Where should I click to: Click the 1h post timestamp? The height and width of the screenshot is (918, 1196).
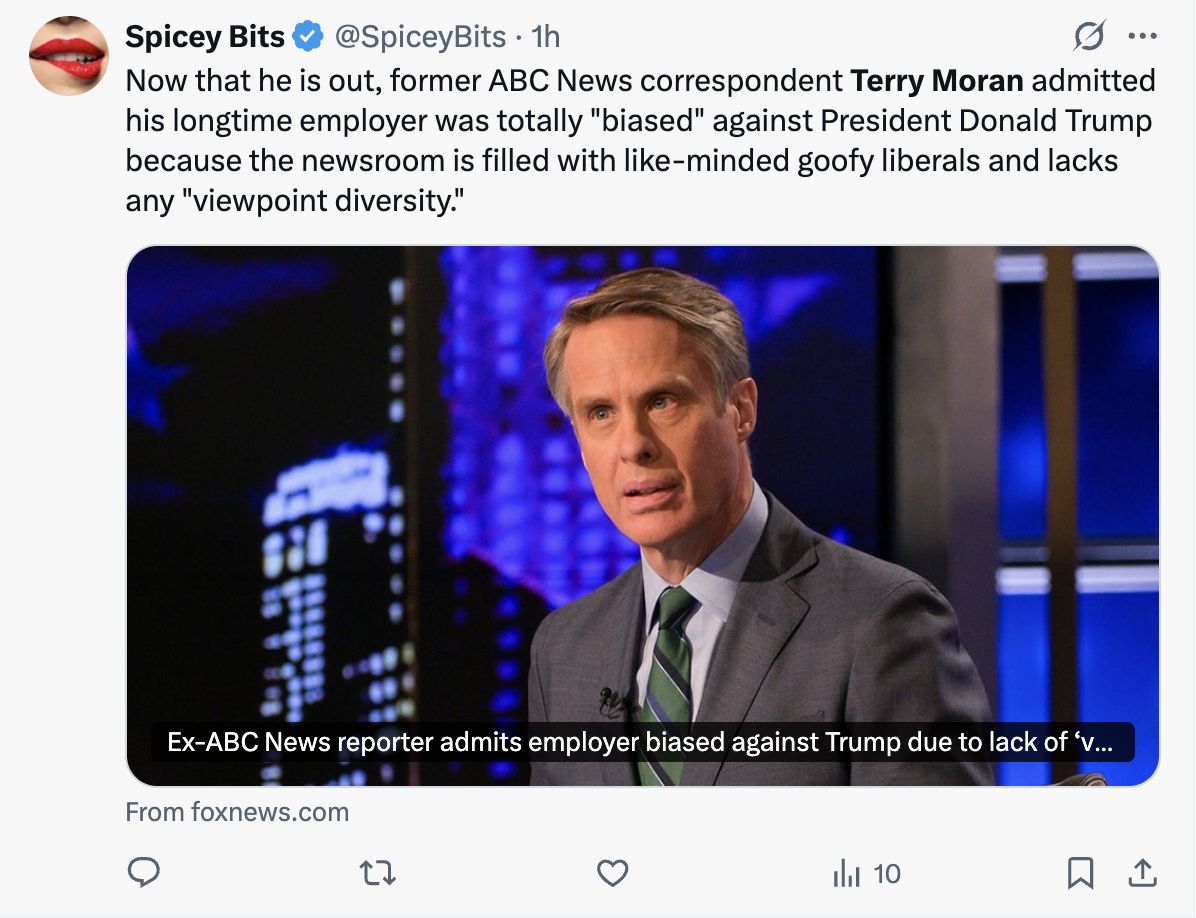545,37
